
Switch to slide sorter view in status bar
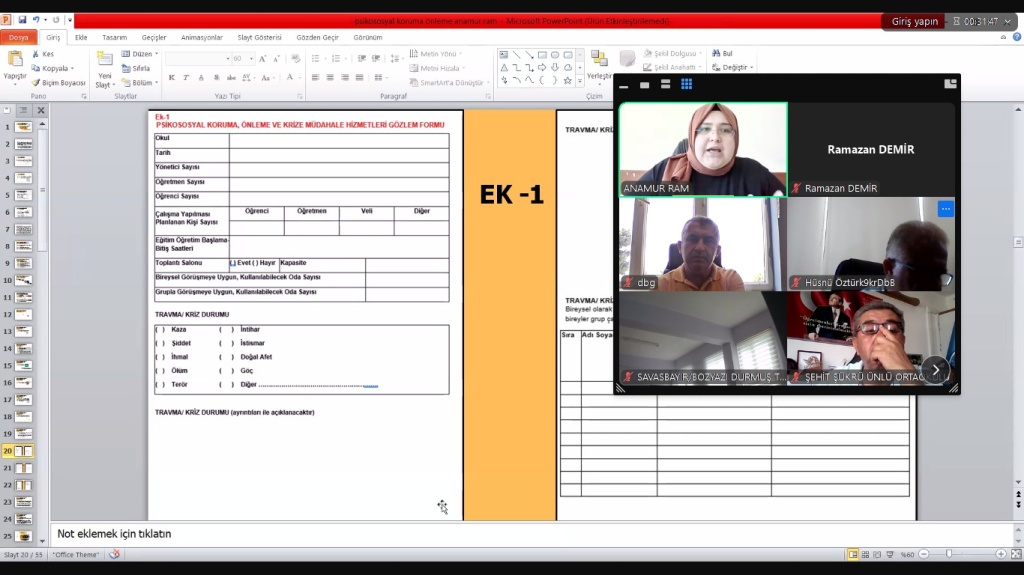[x=866, y=554]
